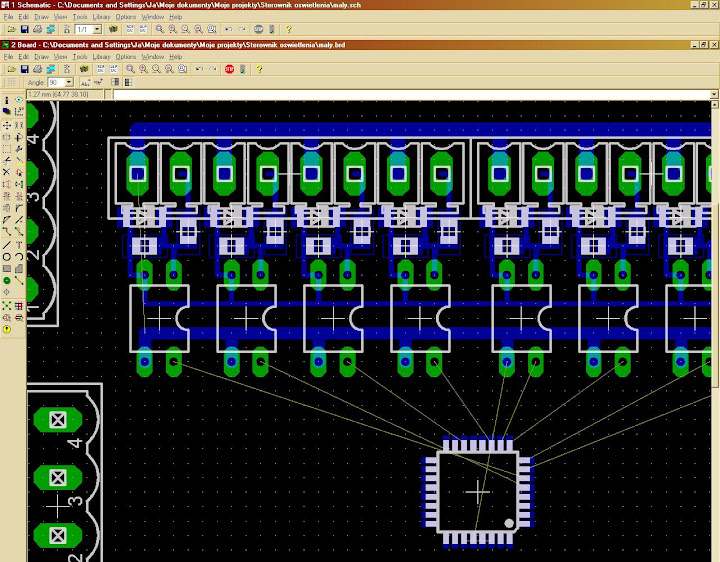Select the Arc tool
The height and width of the screenshot is (562, 720).
click(x=19, y=257)
